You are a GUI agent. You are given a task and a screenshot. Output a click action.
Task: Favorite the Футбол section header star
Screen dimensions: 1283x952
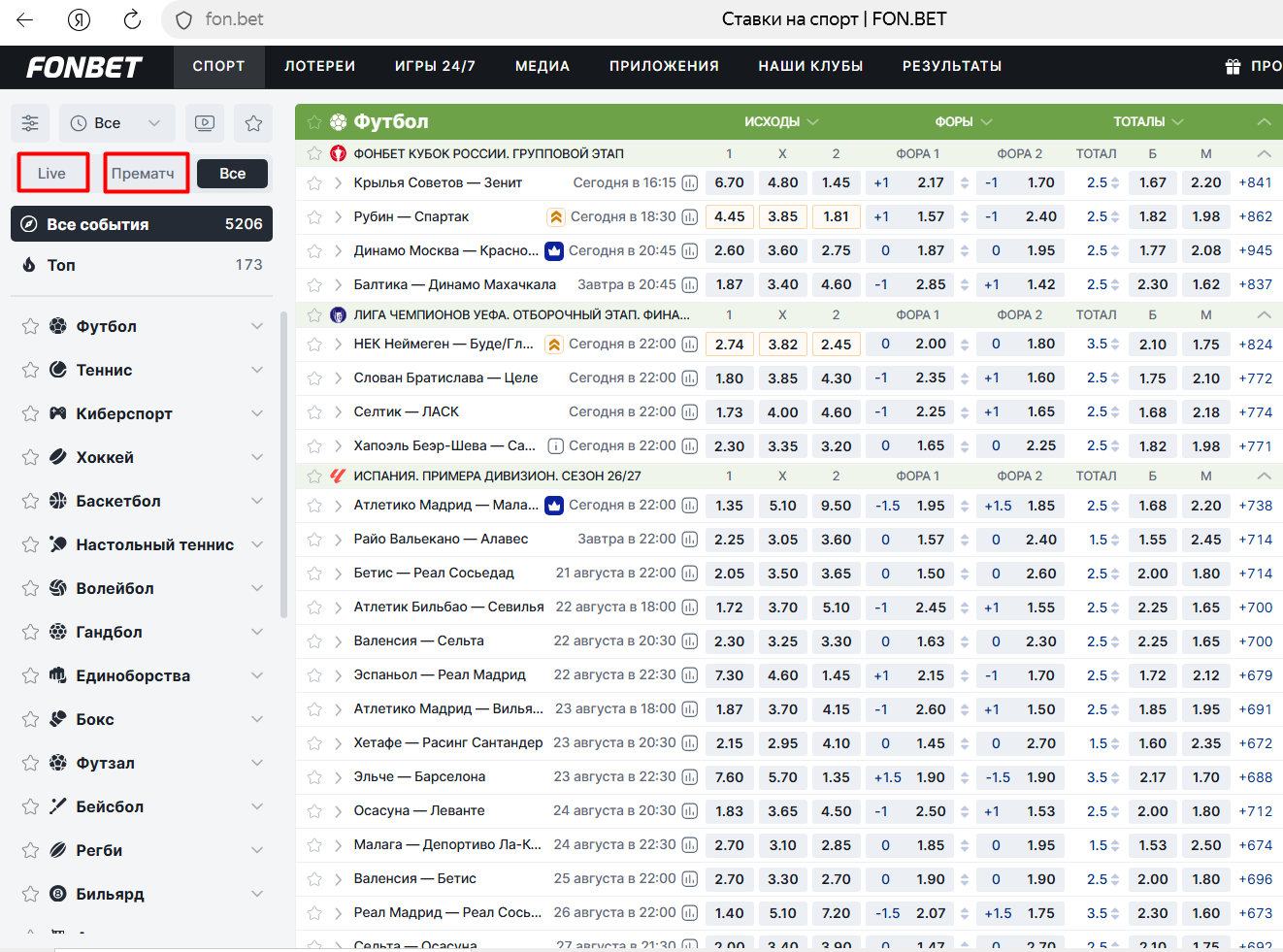pos(314,122)
